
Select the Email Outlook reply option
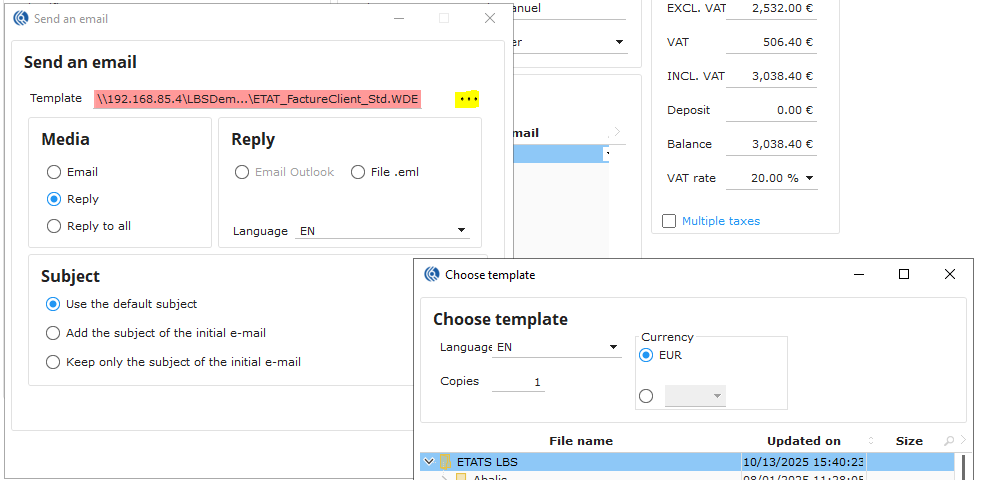(241, 172)
